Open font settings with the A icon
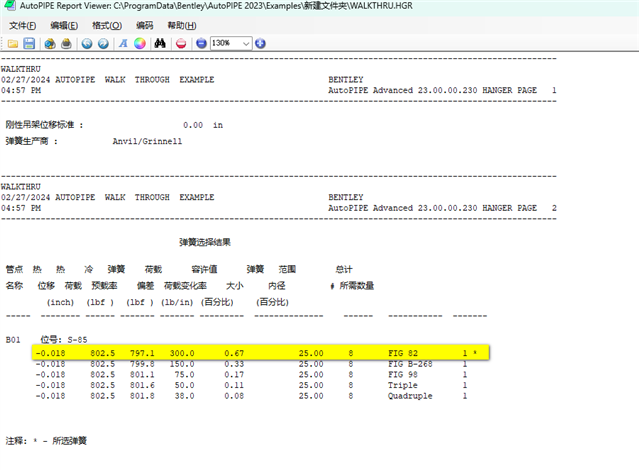This screenshot has height=470, width=639. pyautogui.click(x=123, y=44)
